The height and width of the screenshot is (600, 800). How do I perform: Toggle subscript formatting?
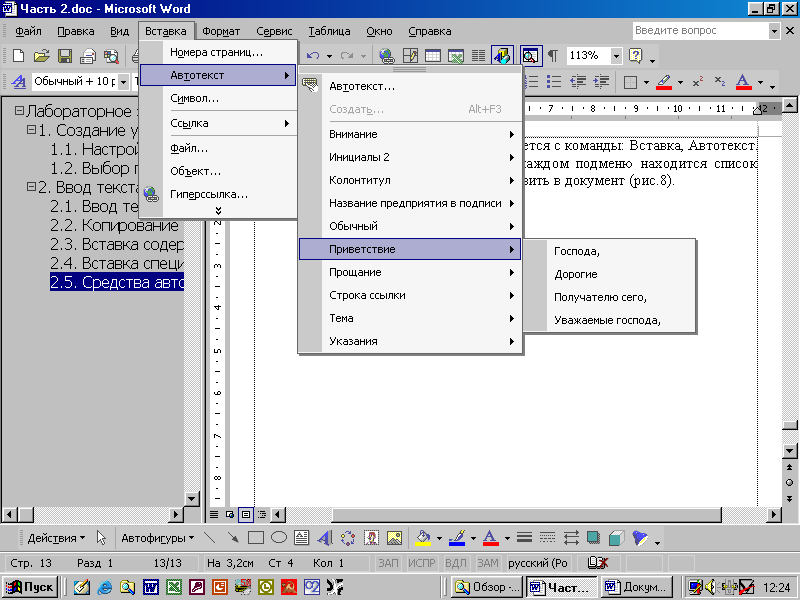[x=720, y=82]
